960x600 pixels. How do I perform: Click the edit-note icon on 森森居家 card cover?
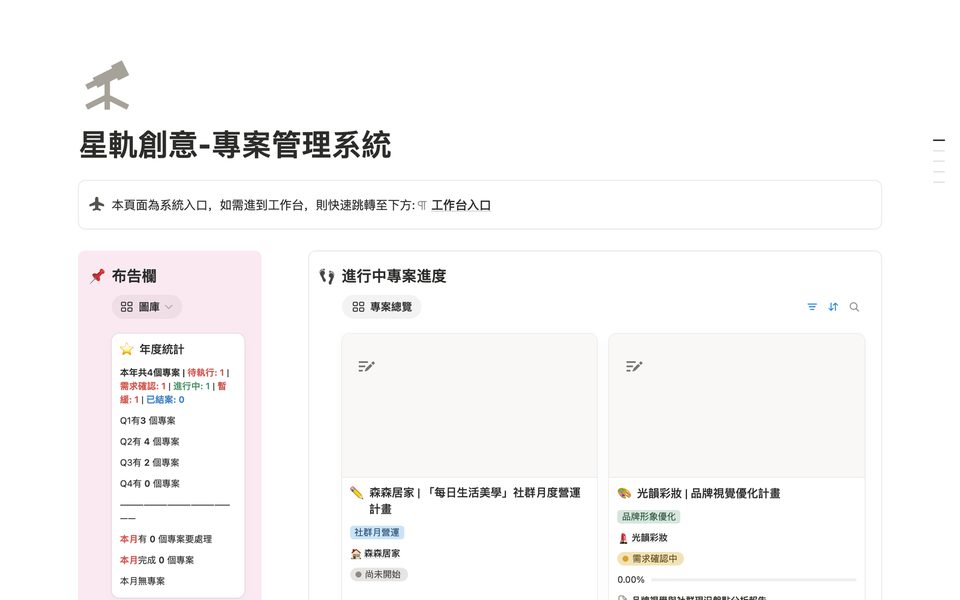[366, 366]
